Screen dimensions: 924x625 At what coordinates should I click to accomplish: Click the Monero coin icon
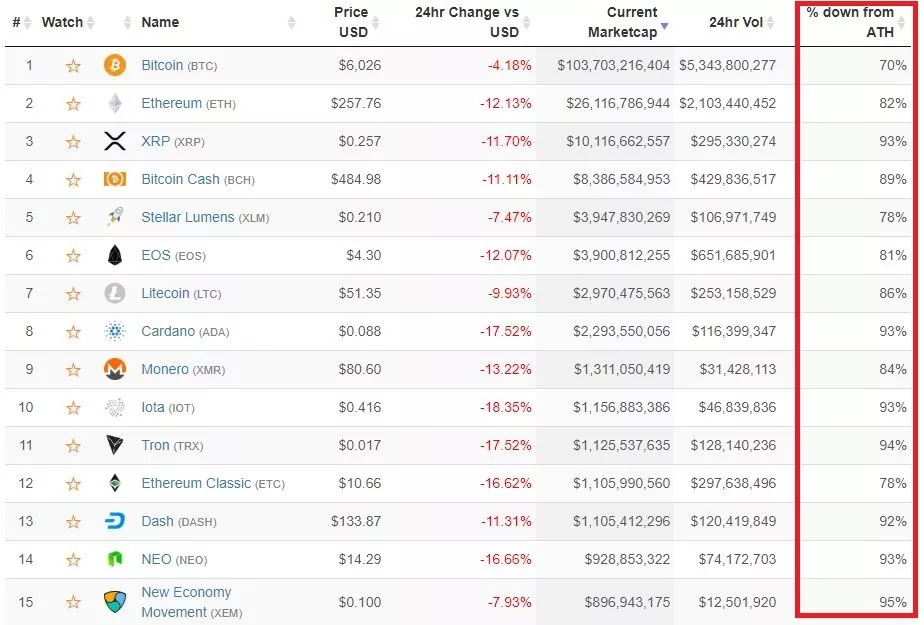115,370
